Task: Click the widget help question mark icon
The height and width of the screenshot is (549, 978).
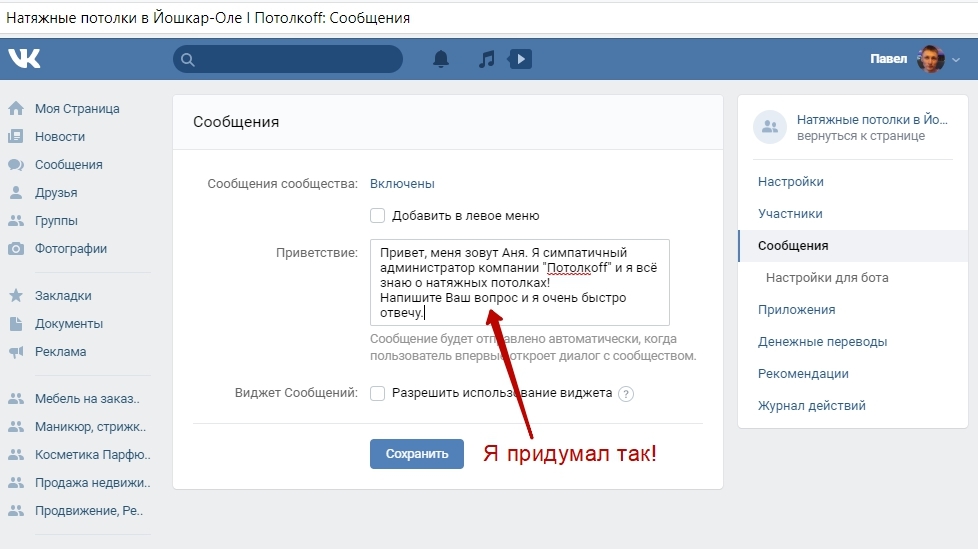Action: (x=626, y=394)
